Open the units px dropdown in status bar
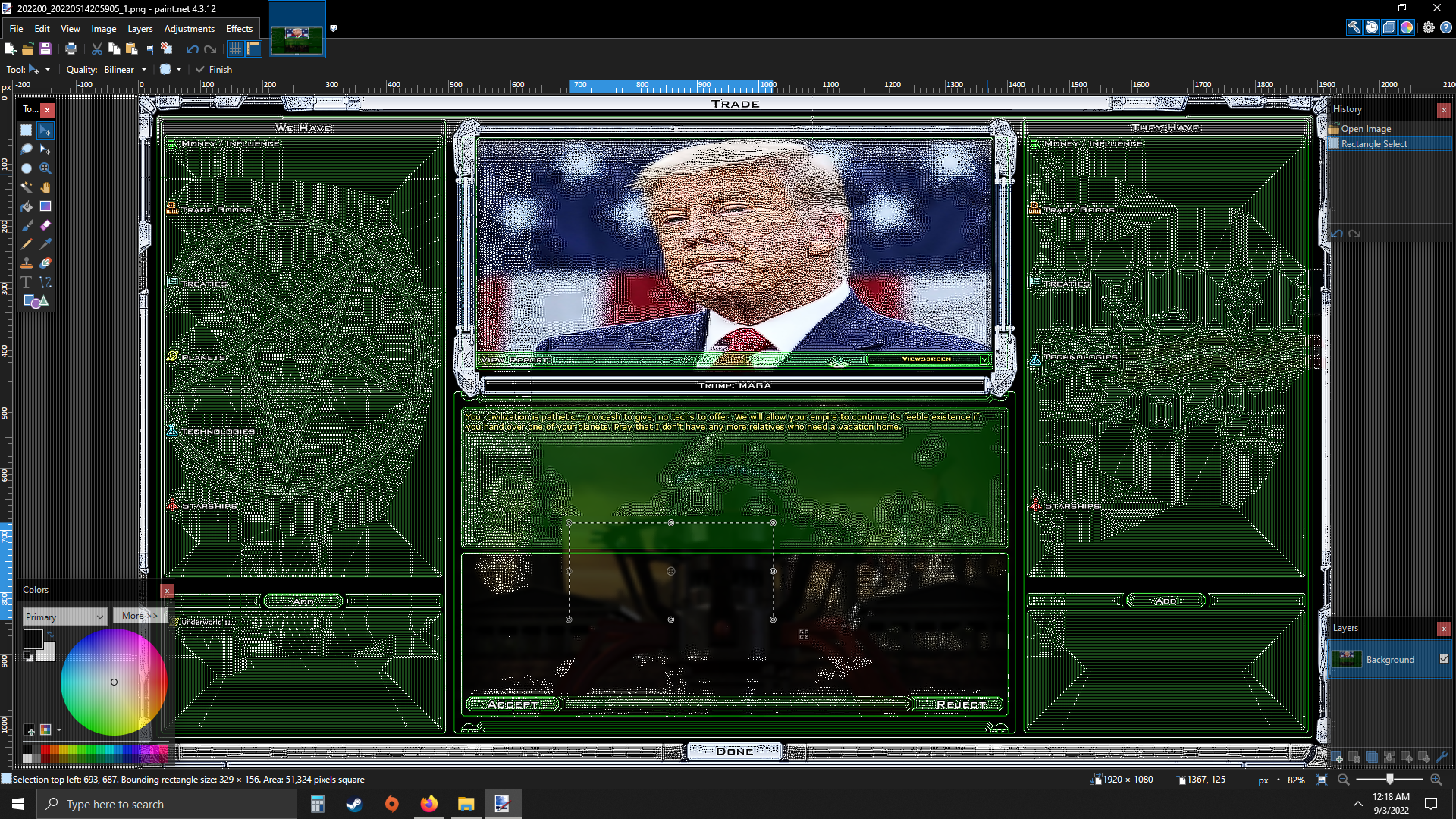Image resolution: width=1456 pixels, height=819 pixels. [1269, 780]
